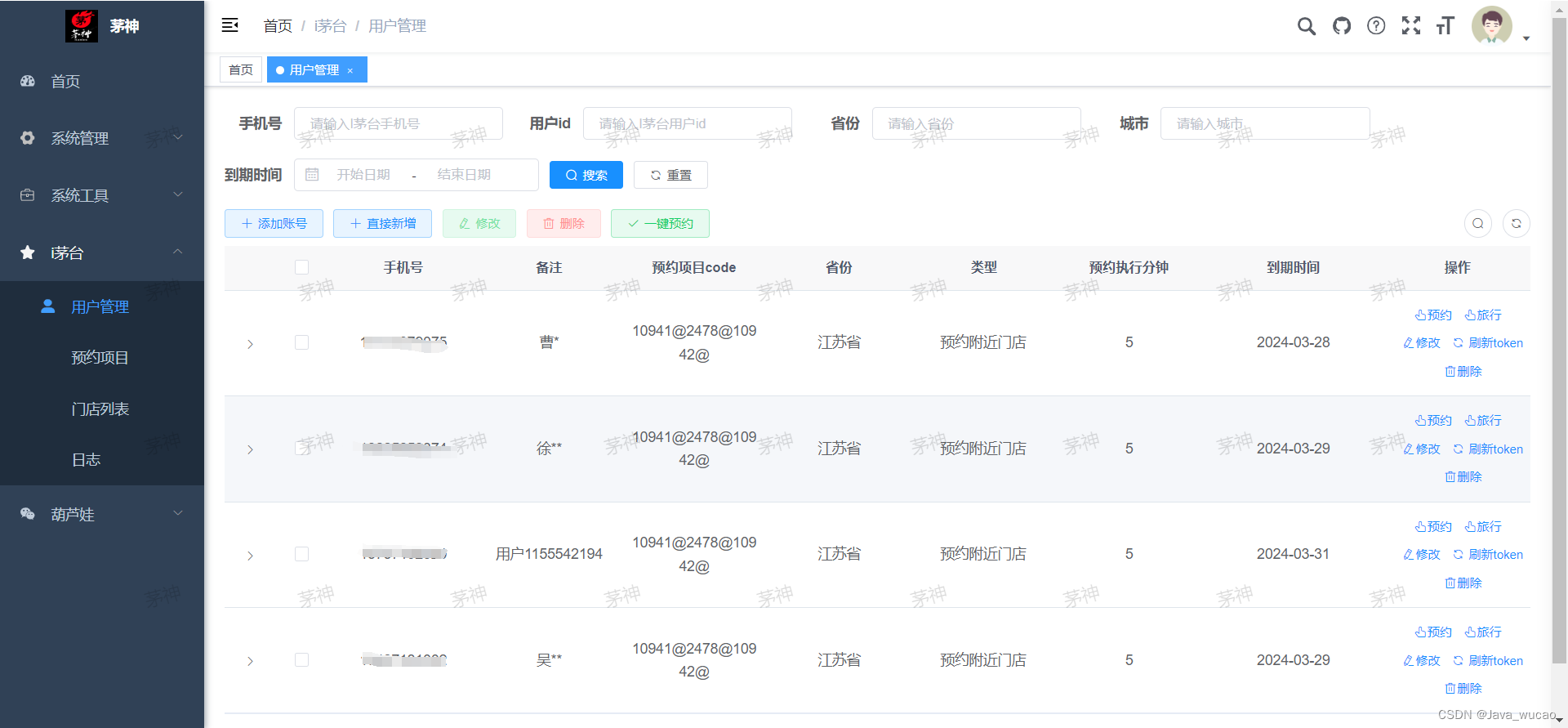Click the toolbox icon for 系统工具
The image size is (1568, 728).
click(x=28, y=195)
